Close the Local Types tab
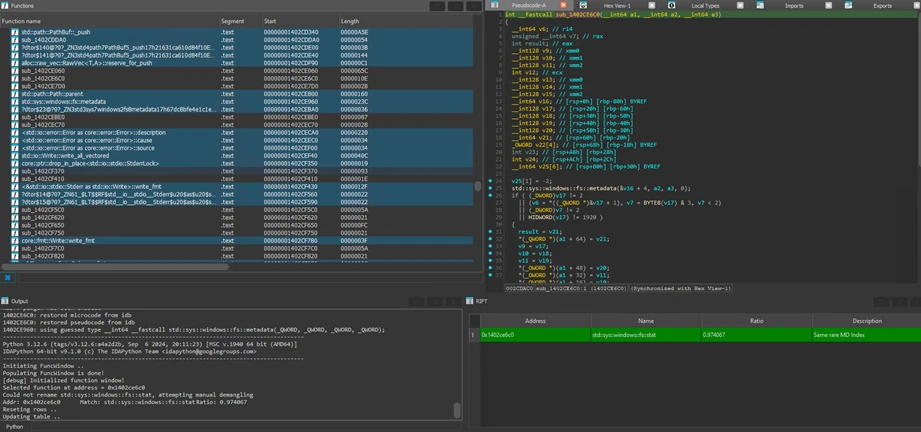 [x=739, y=6]
